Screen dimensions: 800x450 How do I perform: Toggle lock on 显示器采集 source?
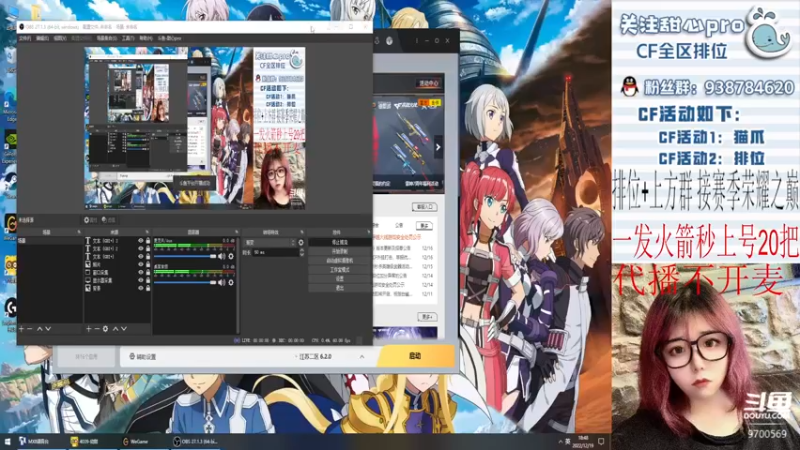148,280
